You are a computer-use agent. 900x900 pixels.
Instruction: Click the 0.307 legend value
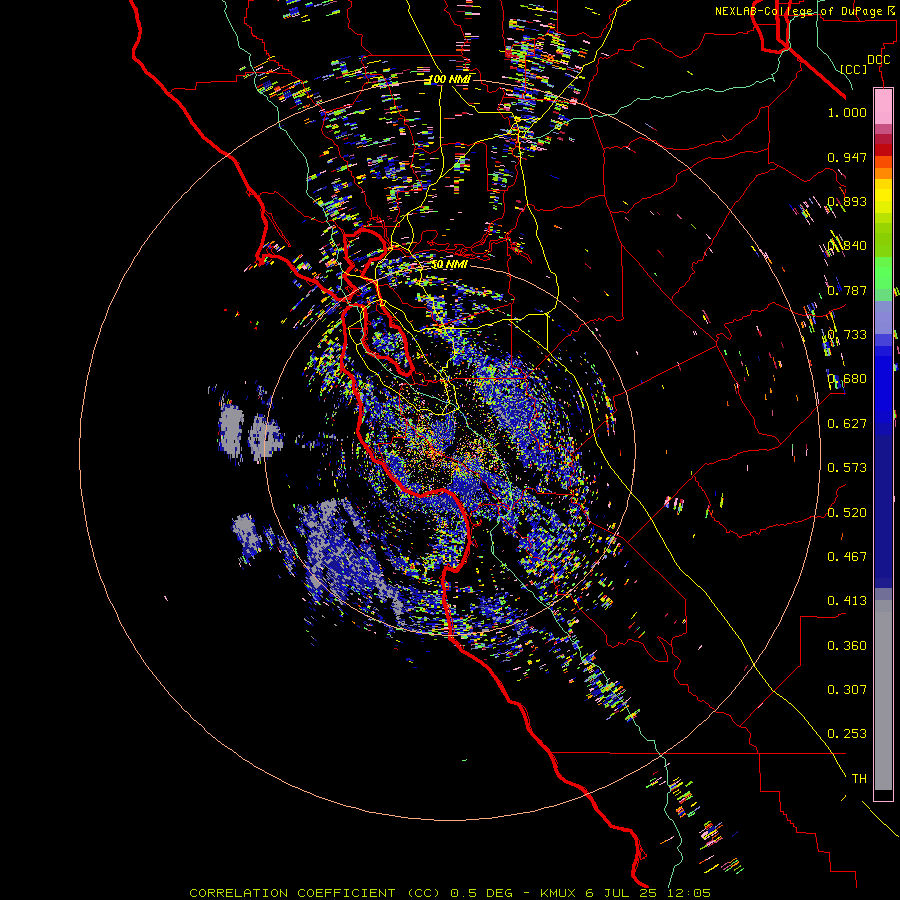[847, 689]
